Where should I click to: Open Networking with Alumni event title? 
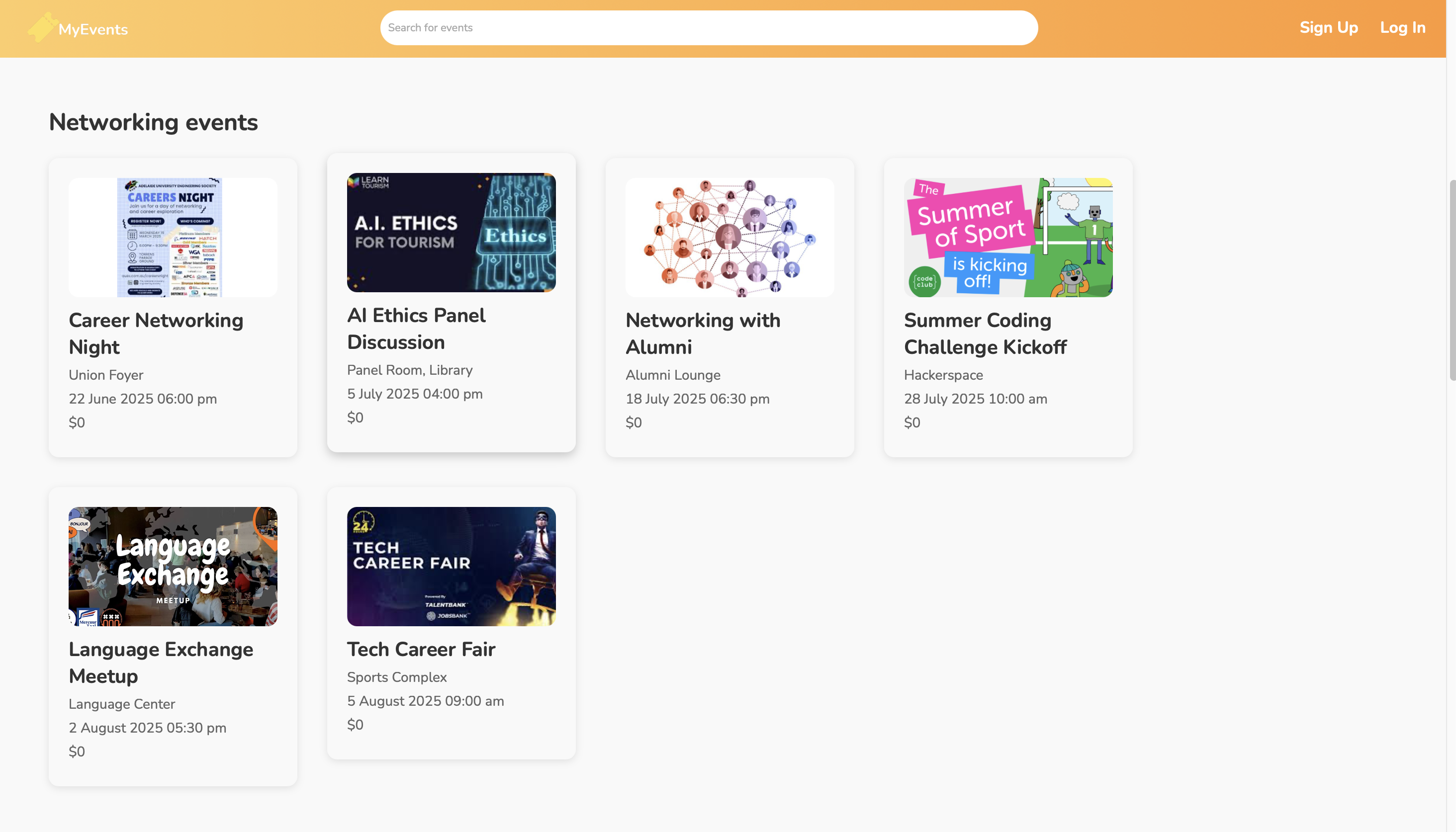[703, 333]
